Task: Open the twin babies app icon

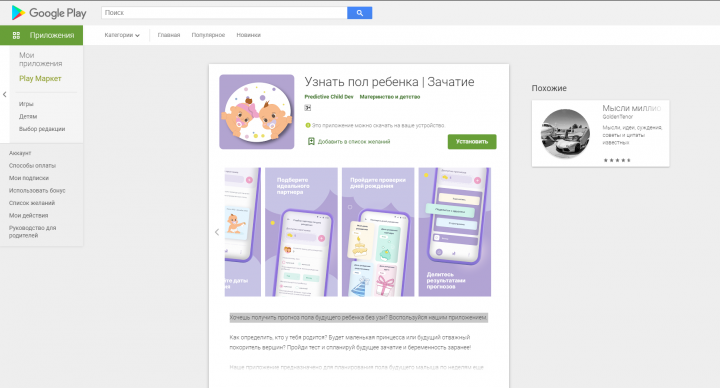Action: click(x=257, y=112)
